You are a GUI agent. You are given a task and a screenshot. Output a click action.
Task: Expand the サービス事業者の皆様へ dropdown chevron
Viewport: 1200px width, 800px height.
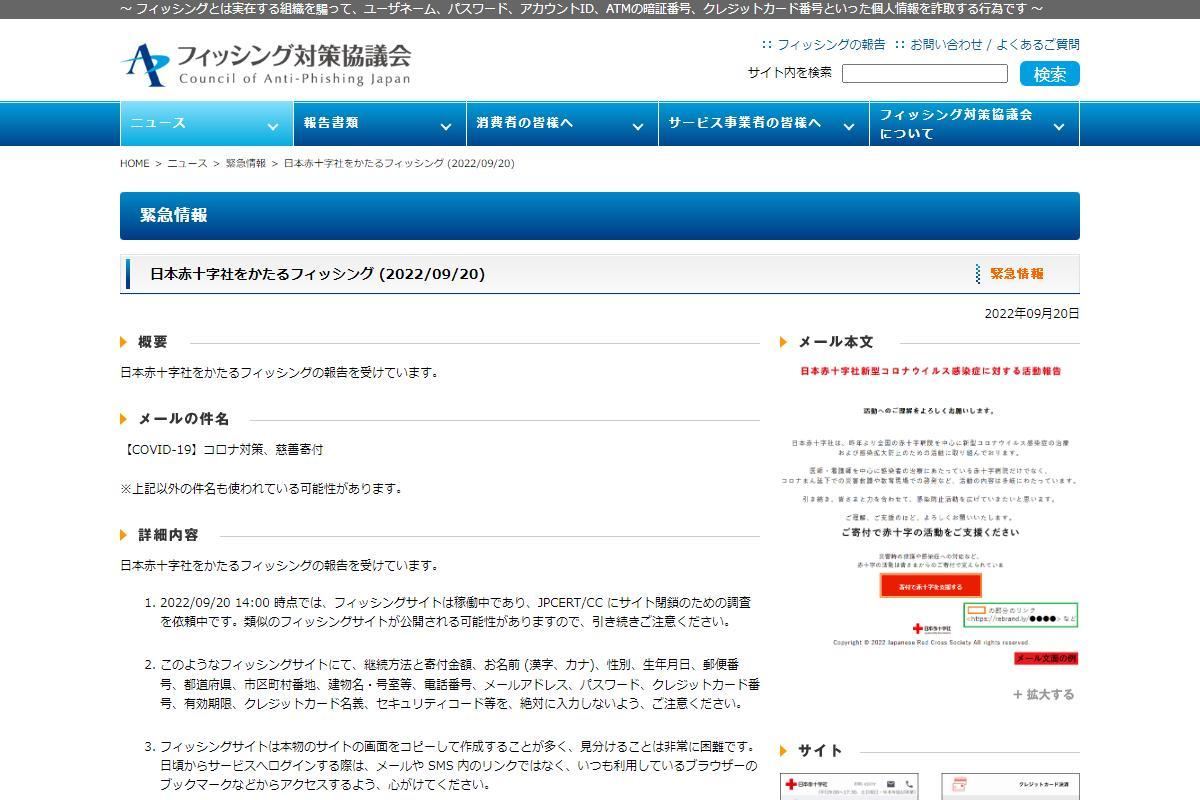(x=848, y=126)
